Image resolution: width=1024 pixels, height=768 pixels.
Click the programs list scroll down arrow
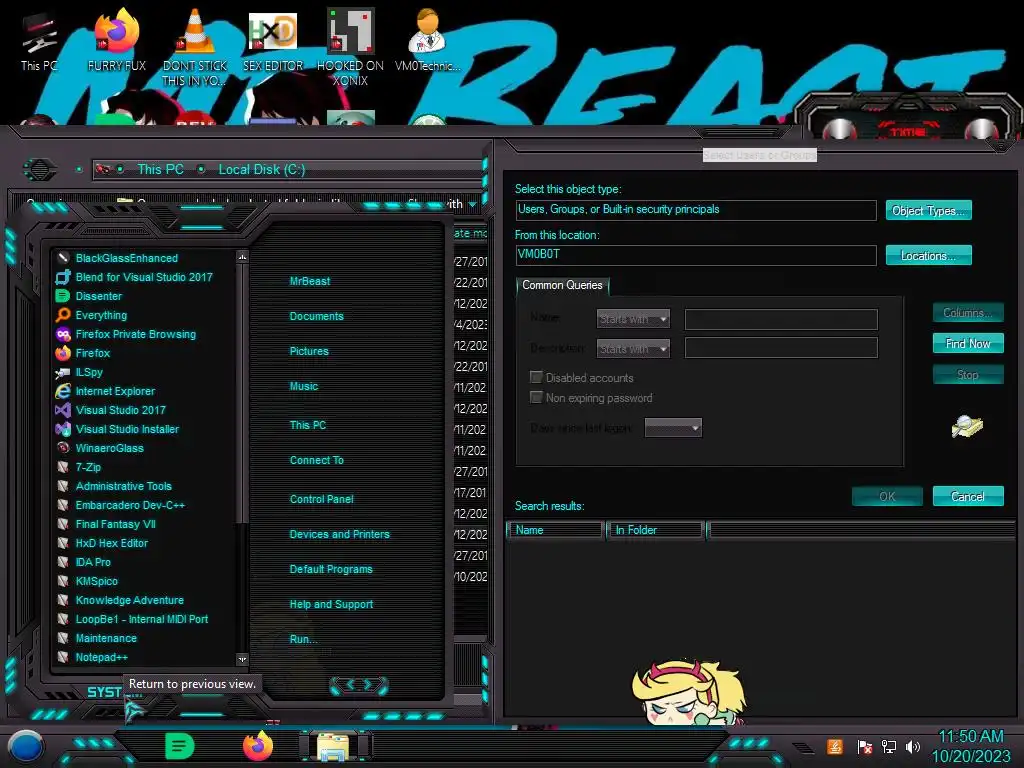click(x=242, y=659)
